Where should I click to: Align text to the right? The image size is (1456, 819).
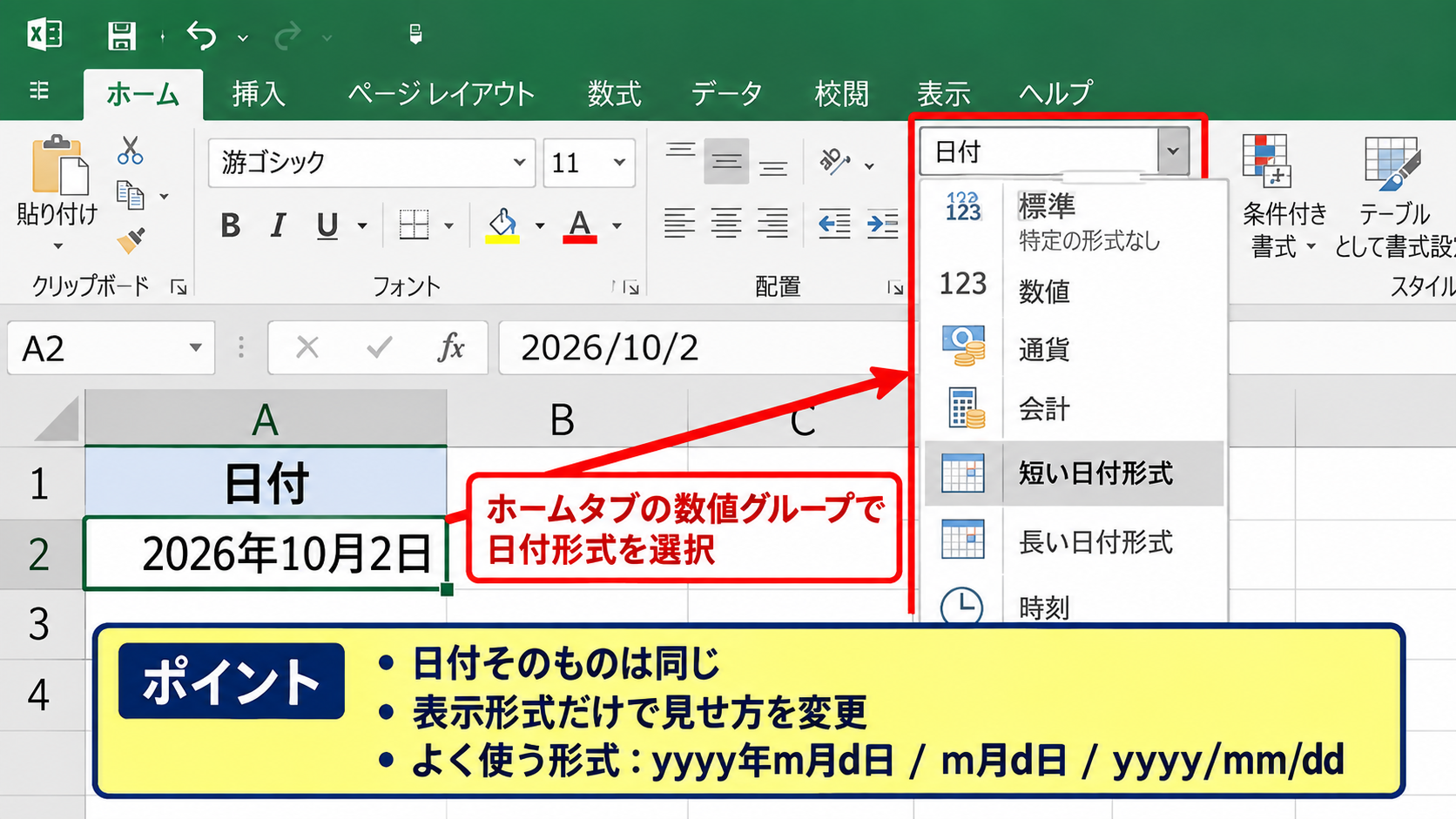click(772, 224)
